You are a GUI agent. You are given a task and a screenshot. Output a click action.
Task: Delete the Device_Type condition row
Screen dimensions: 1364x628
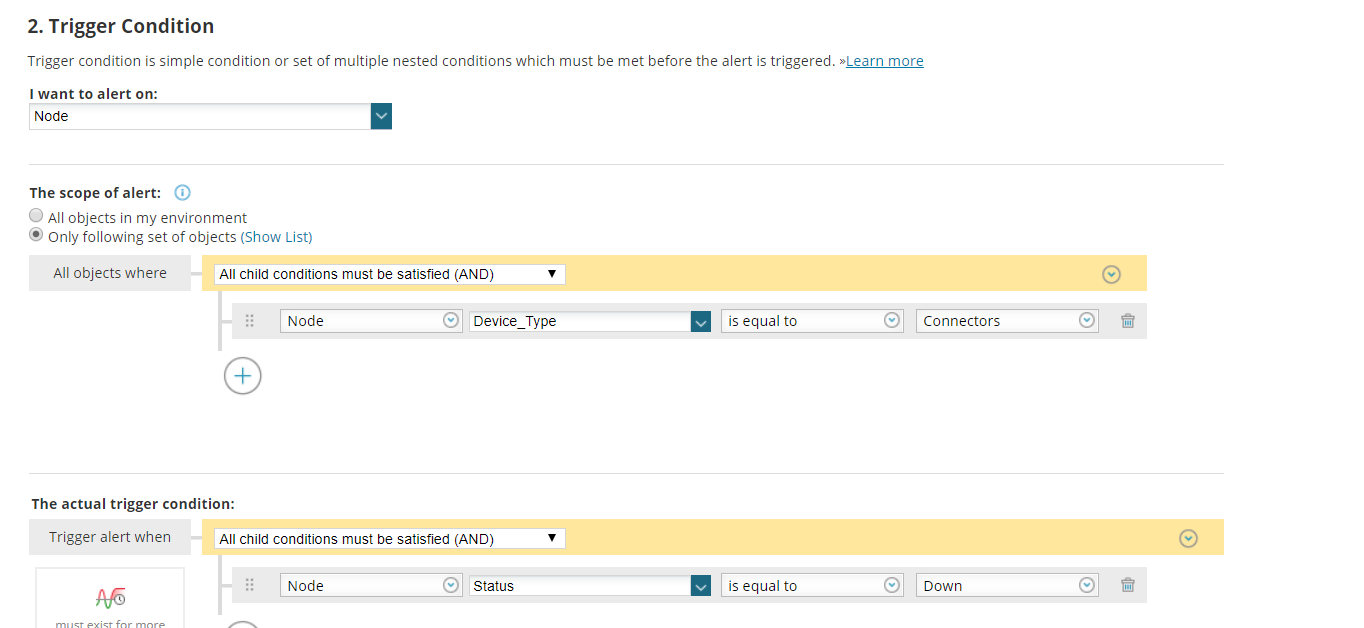tap(1128, 321)
